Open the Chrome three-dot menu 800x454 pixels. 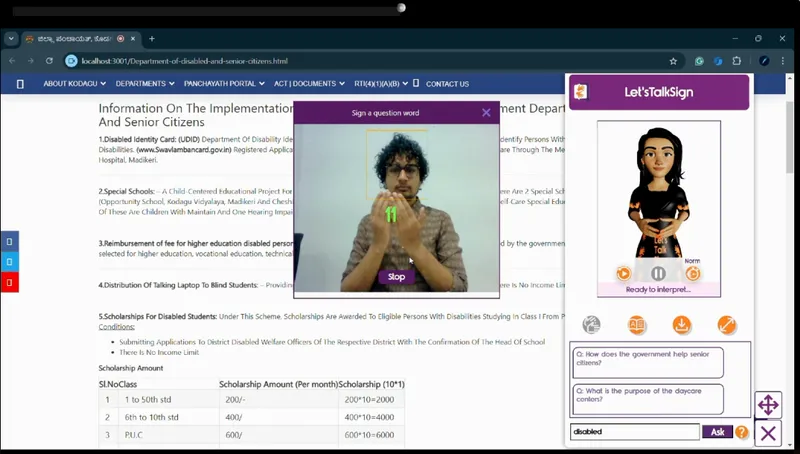coord(783,61)
